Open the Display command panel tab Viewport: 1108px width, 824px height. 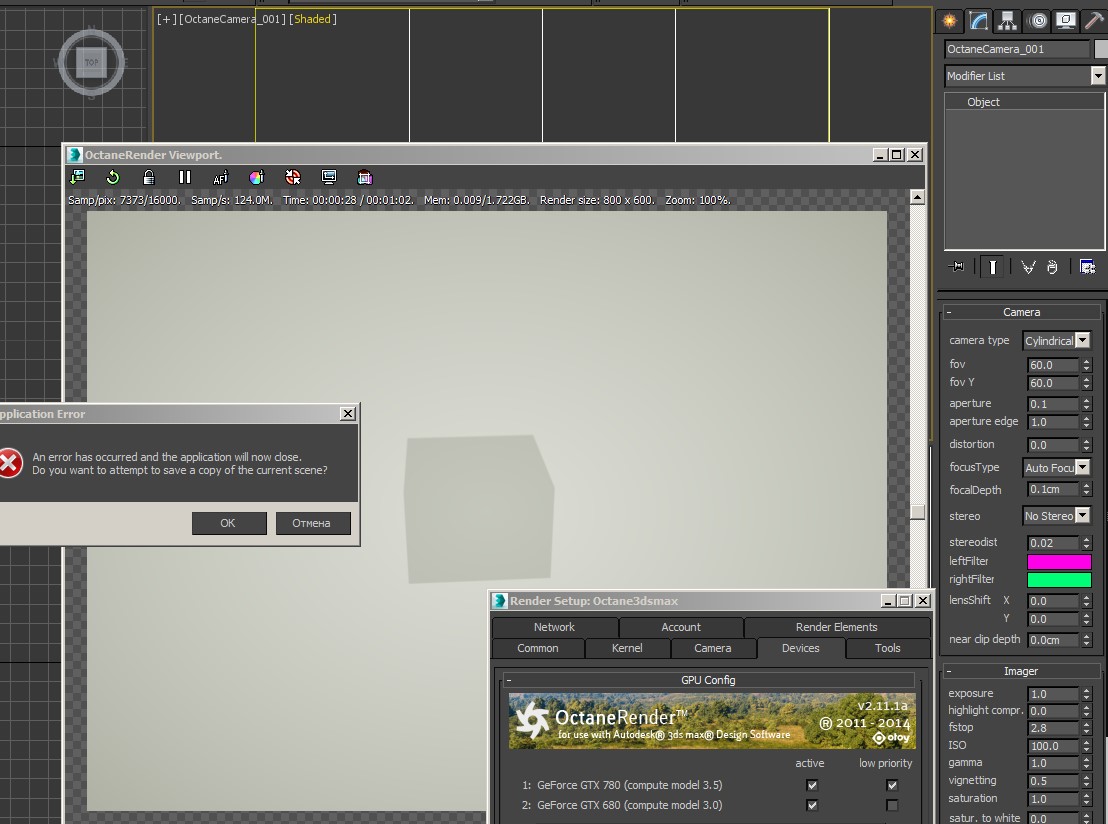point(1066,20)
